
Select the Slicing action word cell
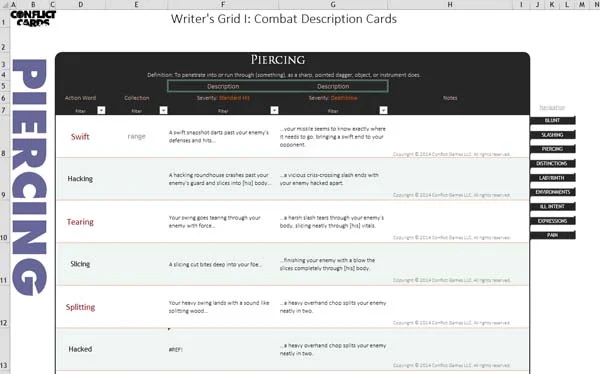click(x=80, y=264)
